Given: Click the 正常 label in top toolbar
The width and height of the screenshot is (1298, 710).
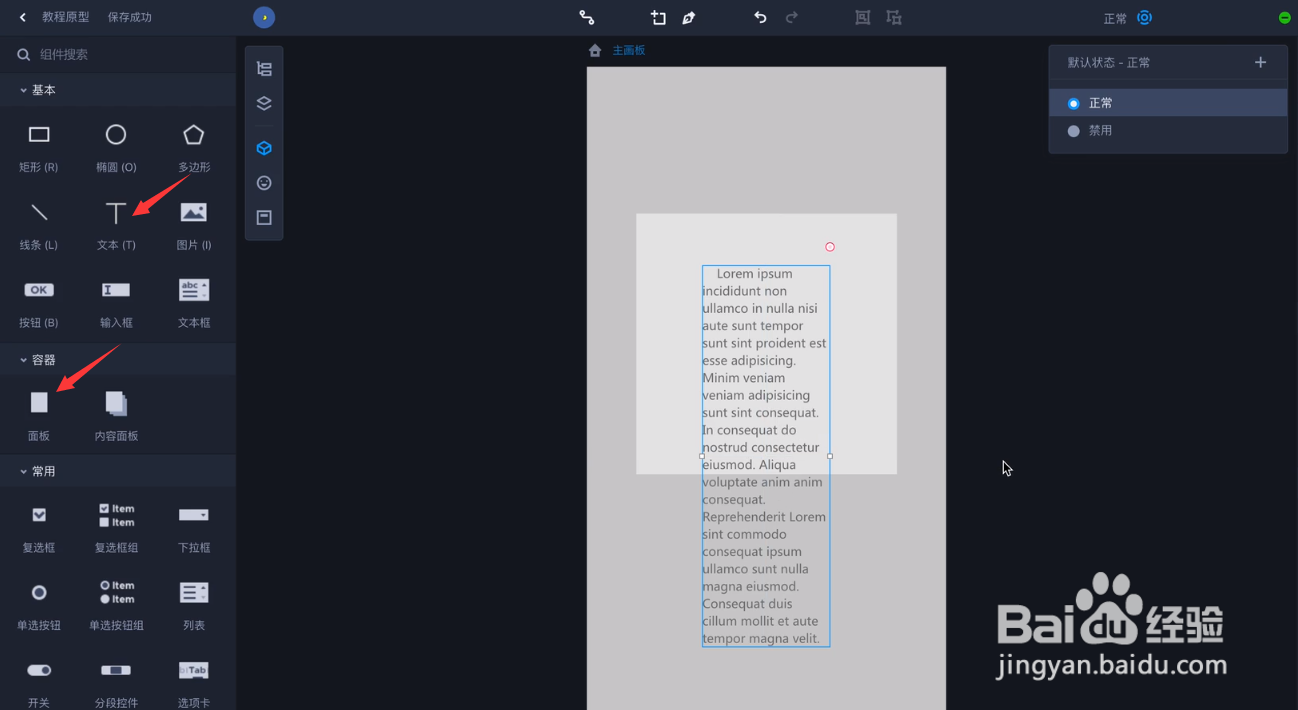Looking at the screenshot, I should [1115, 19].
